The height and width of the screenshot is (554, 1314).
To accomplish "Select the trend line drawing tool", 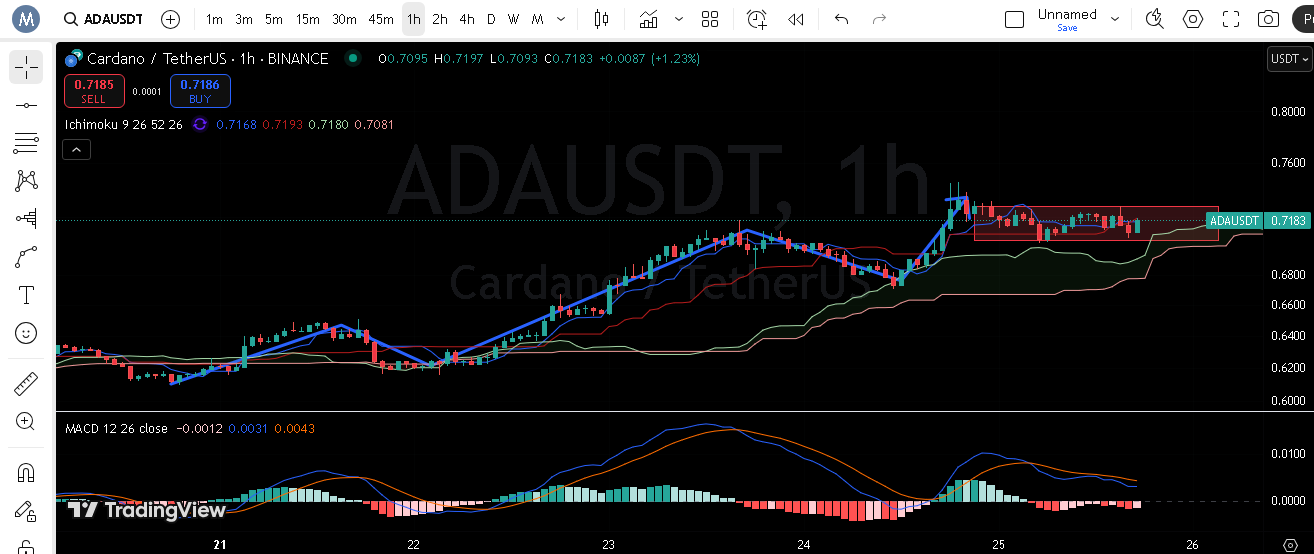I will [26, 105].
